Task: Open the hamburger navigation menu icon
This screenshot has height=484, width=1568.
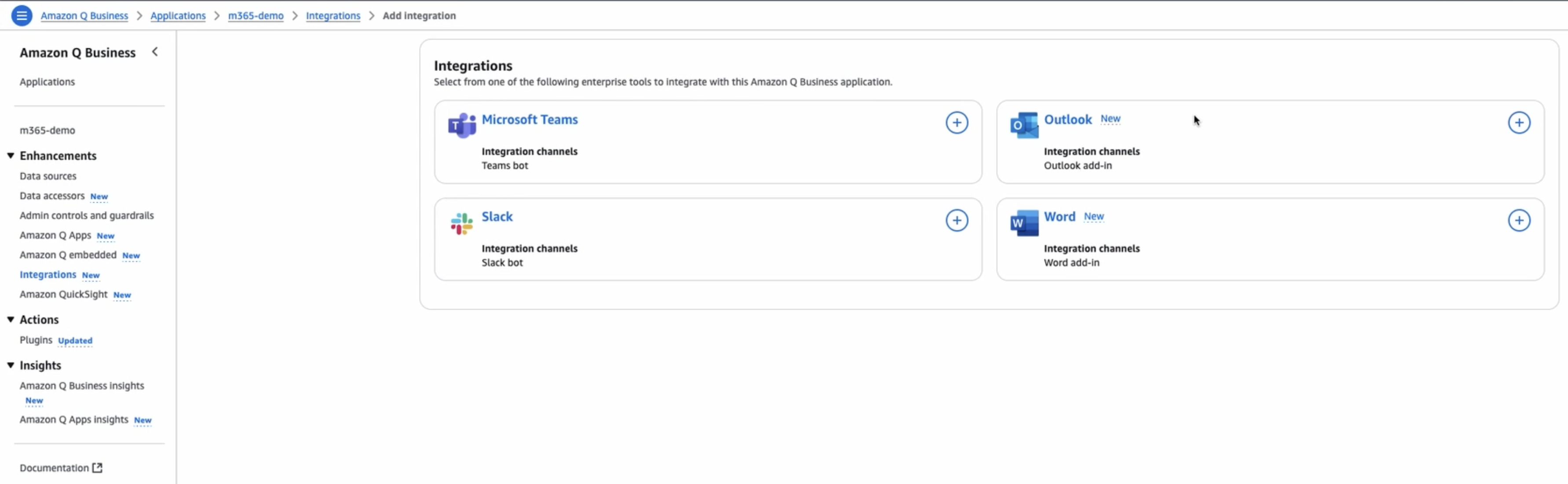Action: pos(21,15)
